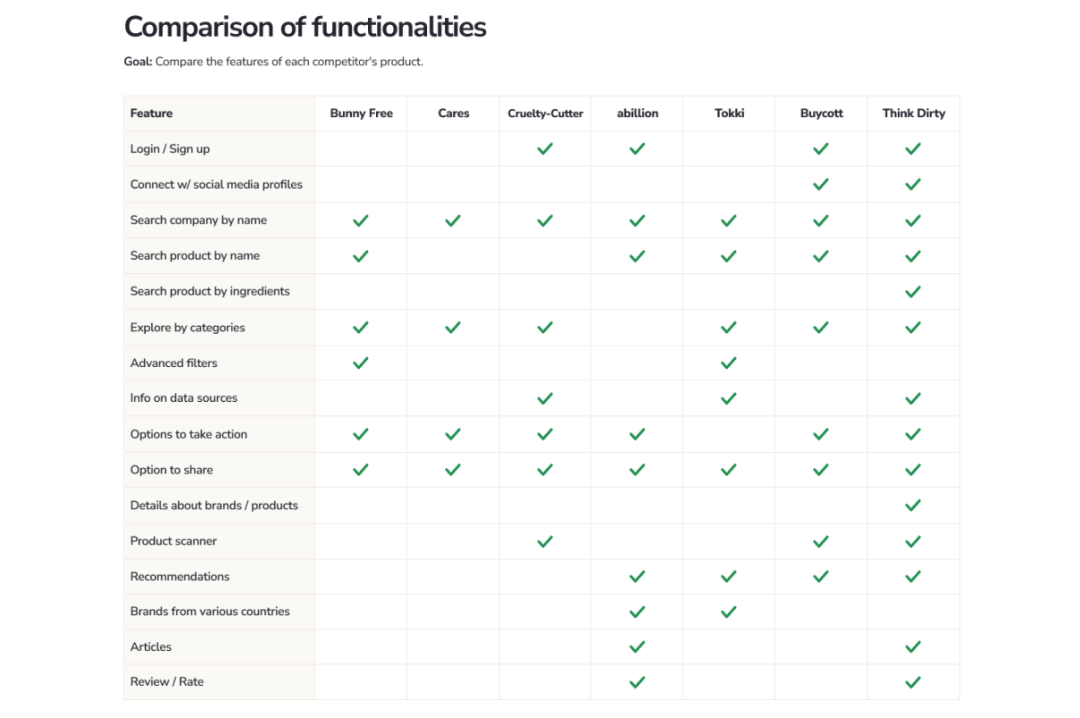
Task: Click the Login / Sign up checkmark for Cruelty-Cutter
Action: point(545,149)
